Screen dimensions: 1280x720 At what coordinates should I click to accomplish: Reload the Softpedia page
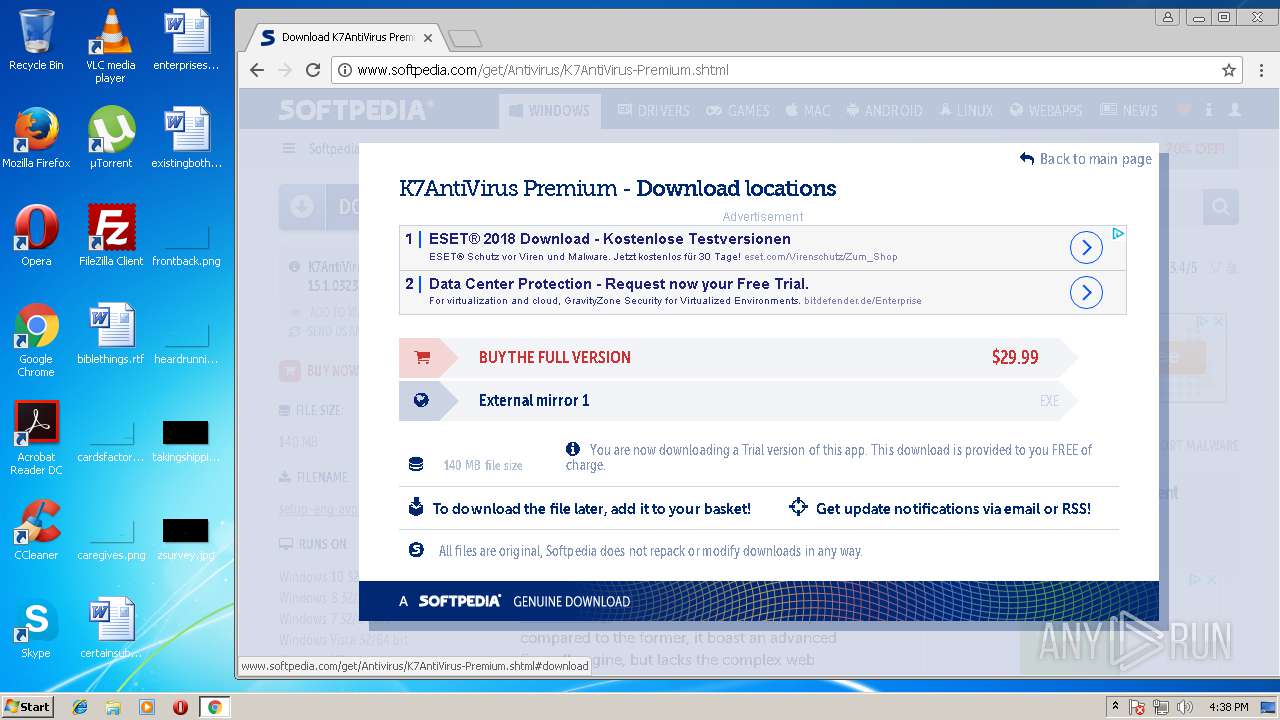click(x=313, y=70)
